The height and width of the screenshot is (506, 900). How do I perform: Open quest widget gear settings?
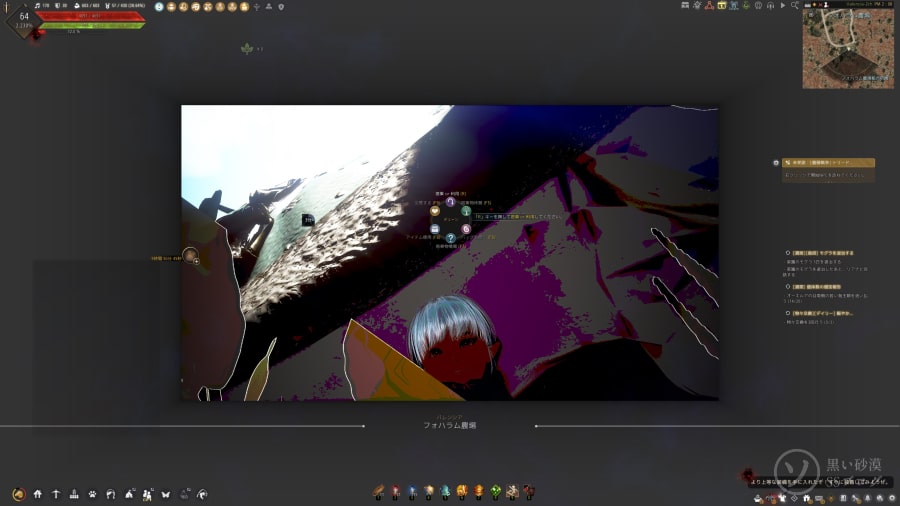coord(776,163)
